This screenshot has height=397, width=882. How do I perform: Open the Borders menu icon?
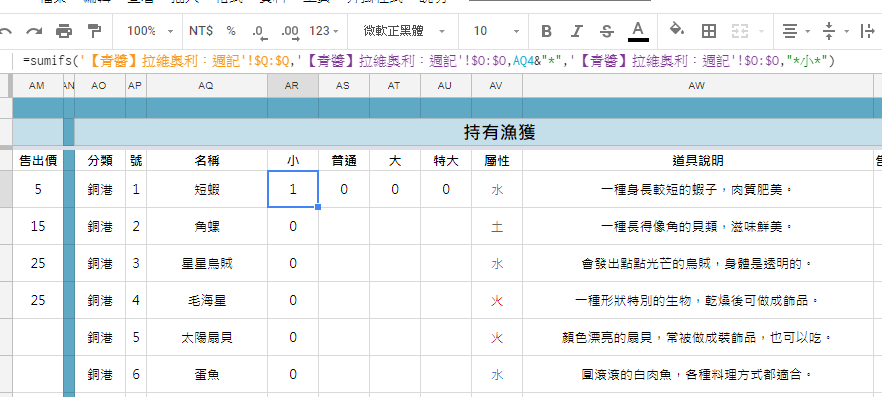[x=709, y=31]
